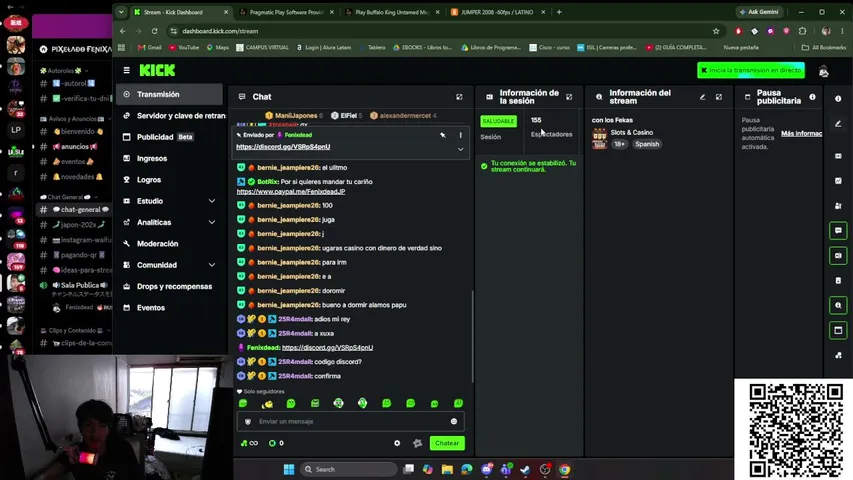
Task: Click the chat panel scrollbar
Action: [x=472, y=336]
